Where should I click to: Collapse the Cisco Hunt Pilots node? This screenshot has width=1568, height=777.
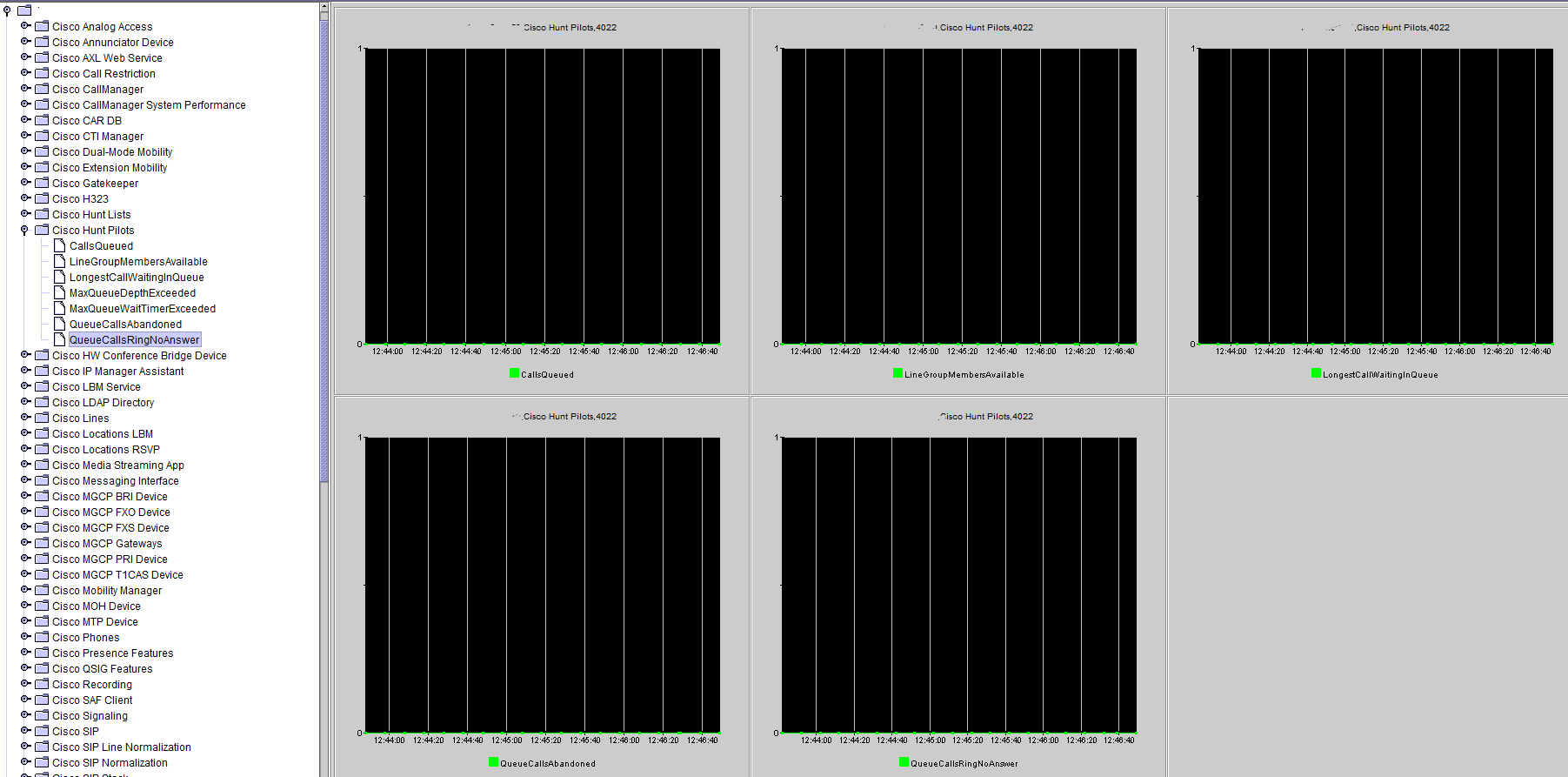pyautogui.click(x=24, y=231)
